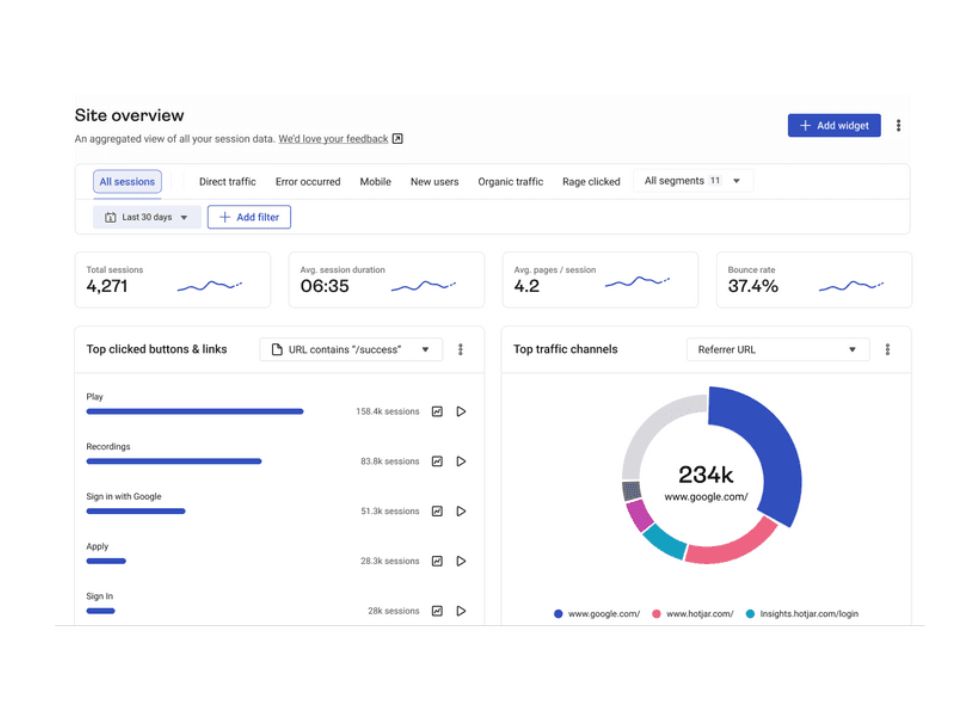Open the trend chart icon for Sign In
This screenshot has height=720, width=980.
(437, 611)
